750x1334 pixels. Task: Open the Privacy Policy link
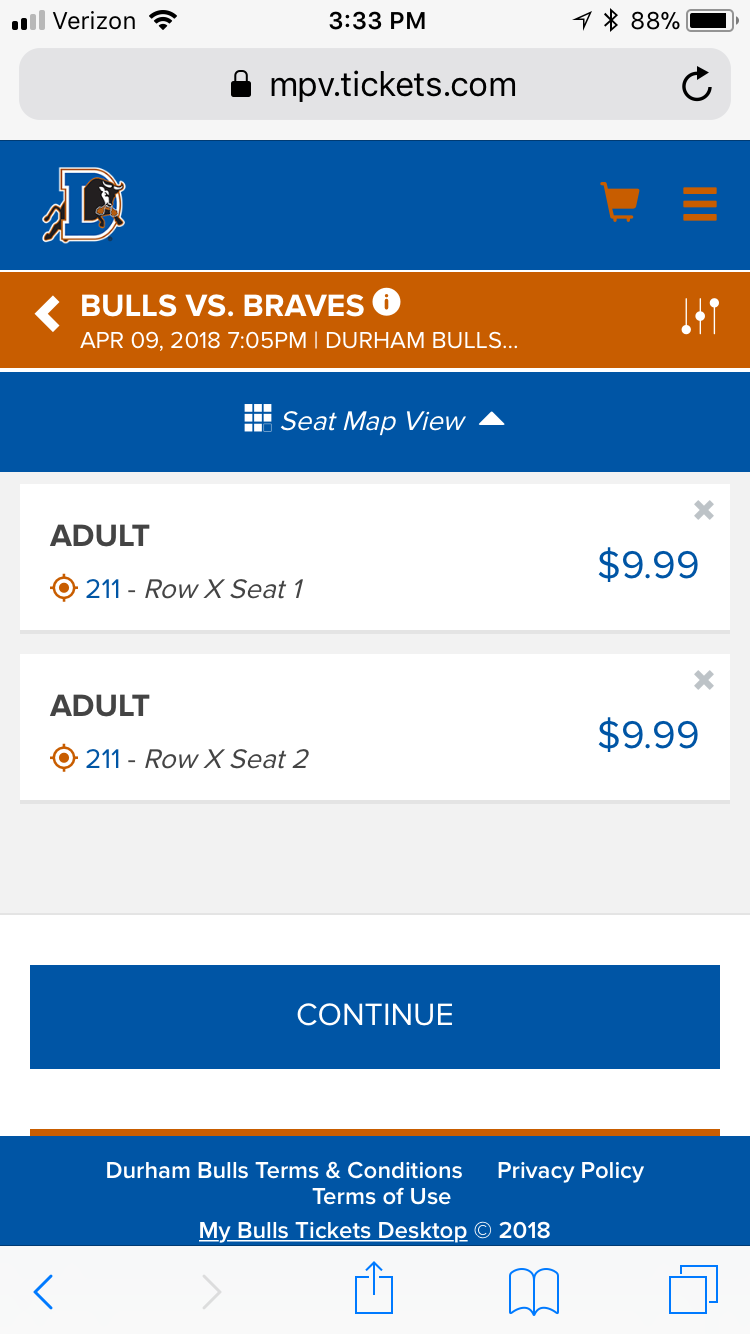pyautogui.click(x=570, y=1170)
